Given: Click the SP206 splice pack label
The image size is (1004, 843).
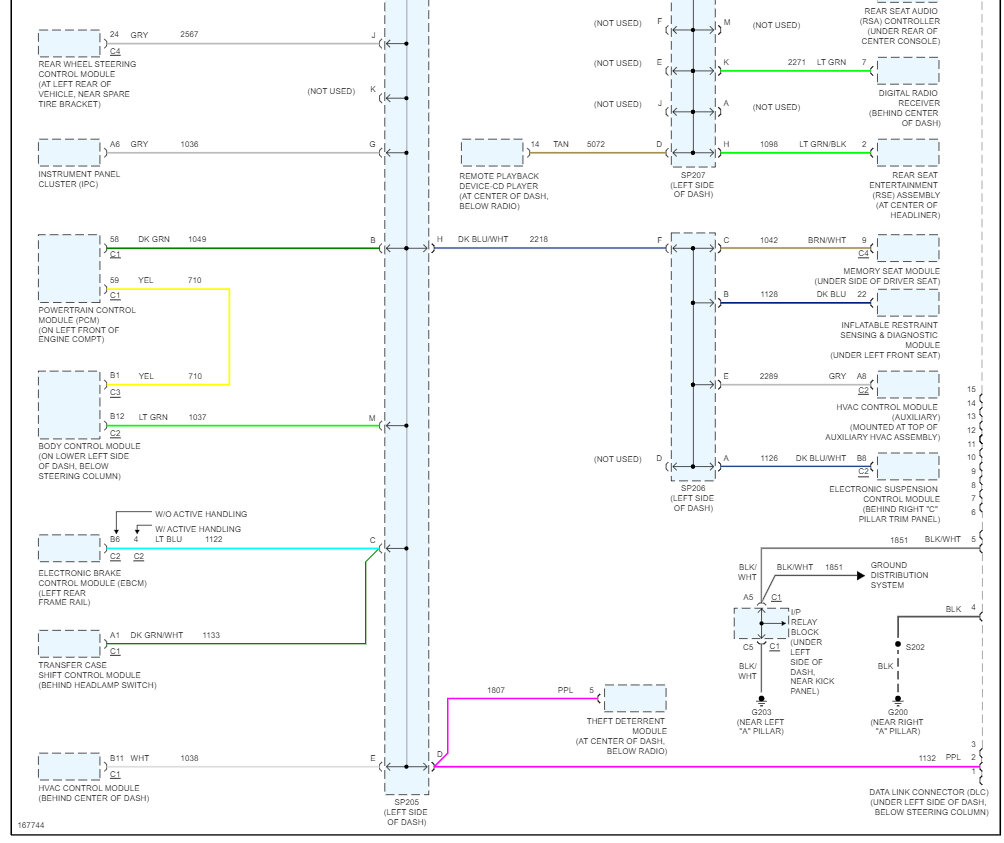Looking at the screenshot, I should (x=693, y=498).
